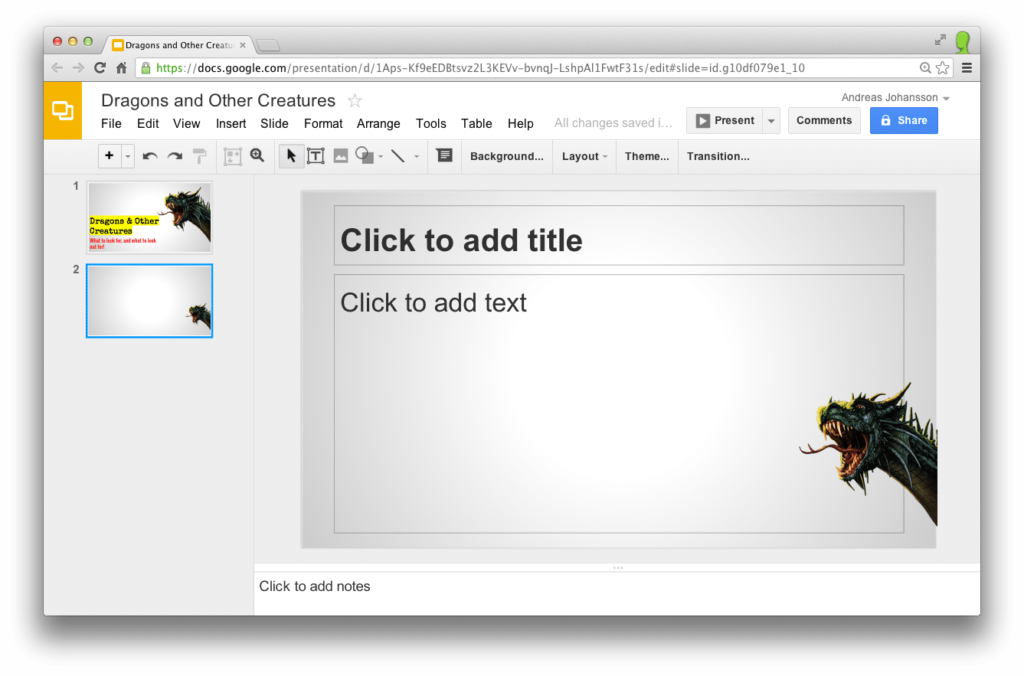The height and width of the screenshot is (676, 1024).
Task: Open the Layout dropdown
Action: 584,156
